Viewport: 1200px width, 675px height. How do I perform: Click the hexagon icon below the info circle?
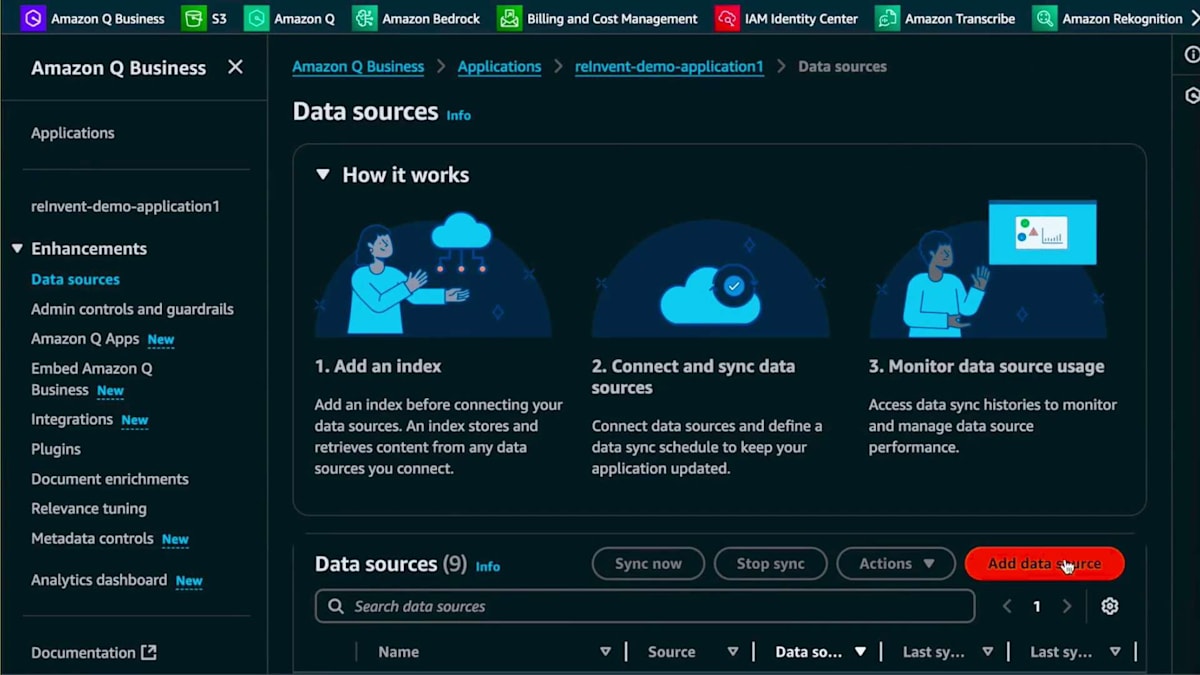(1192, 96)
